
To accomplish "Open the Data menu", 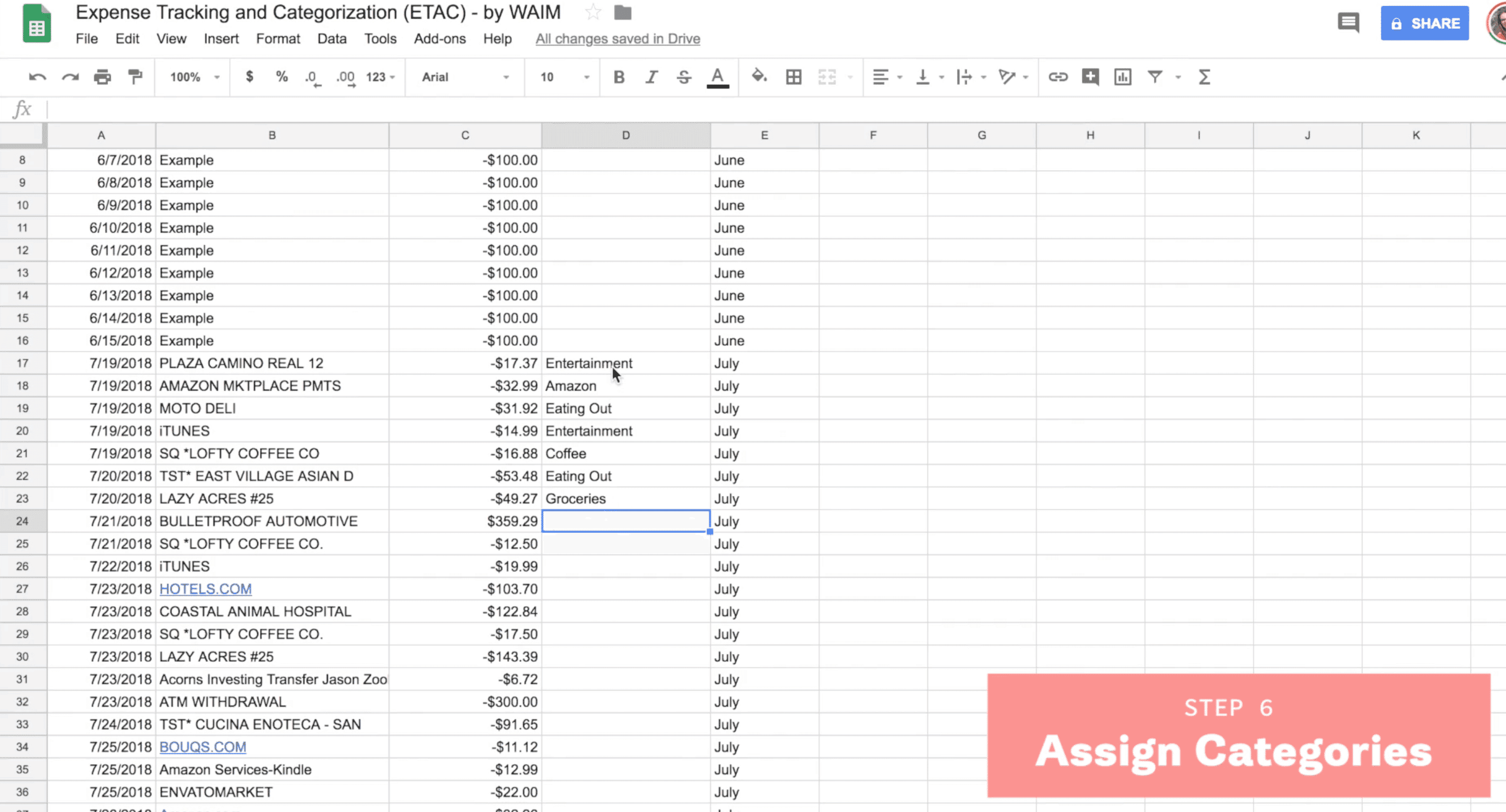I will click(331, 38).
